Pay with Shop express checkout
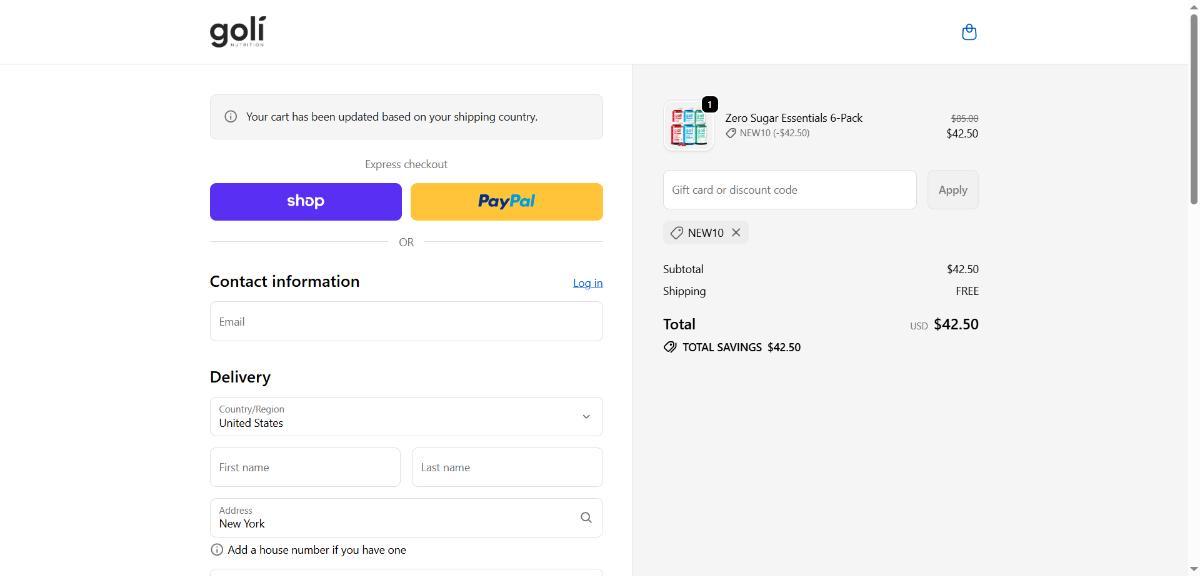The width and height of the screenshot is (1200, 576). pyautogui.click(x=305, y=201)
